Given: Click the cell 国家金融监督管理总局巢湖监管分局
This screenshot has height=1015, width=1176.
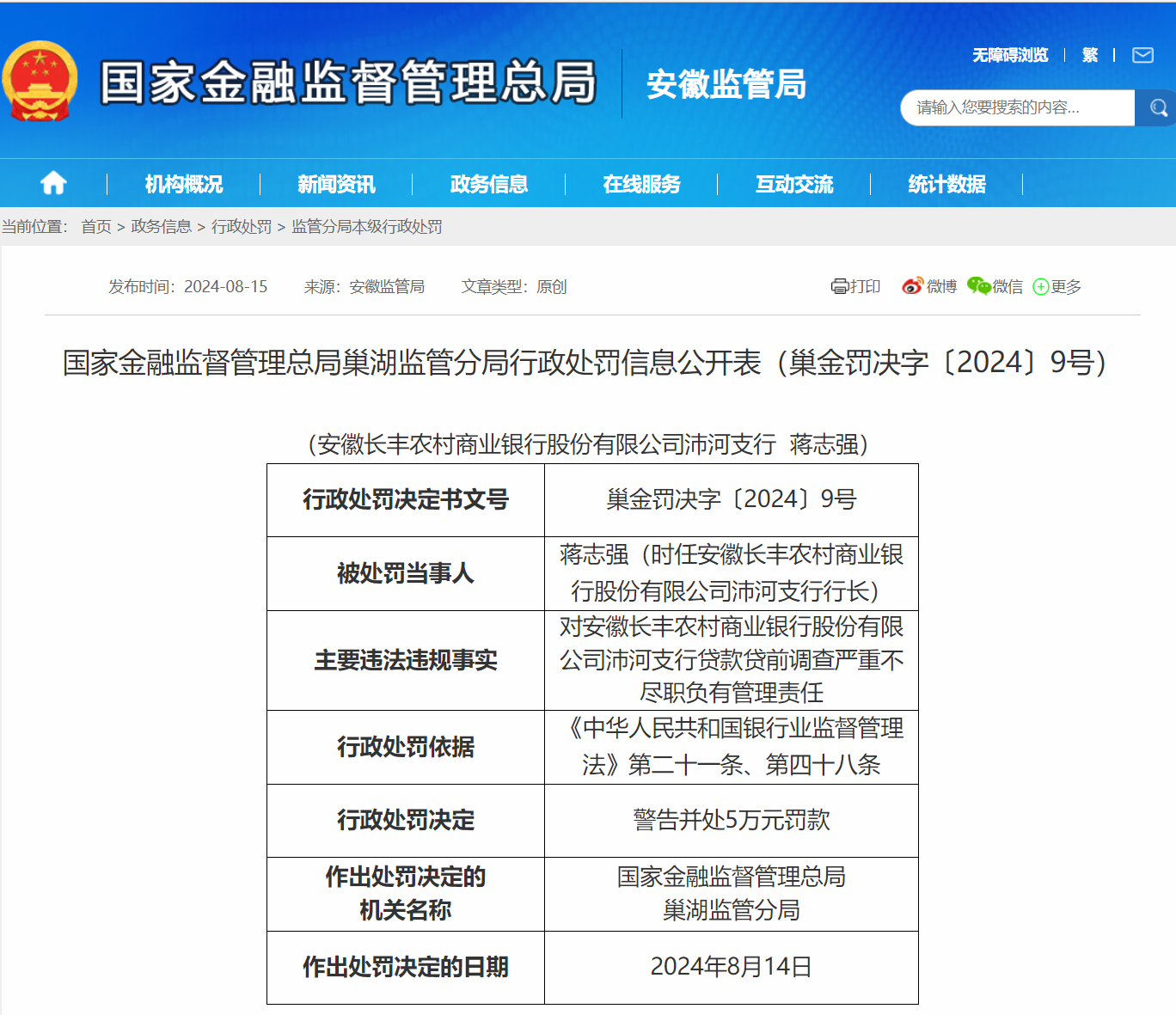Looking at the screenshot, I should click(732, 895).
